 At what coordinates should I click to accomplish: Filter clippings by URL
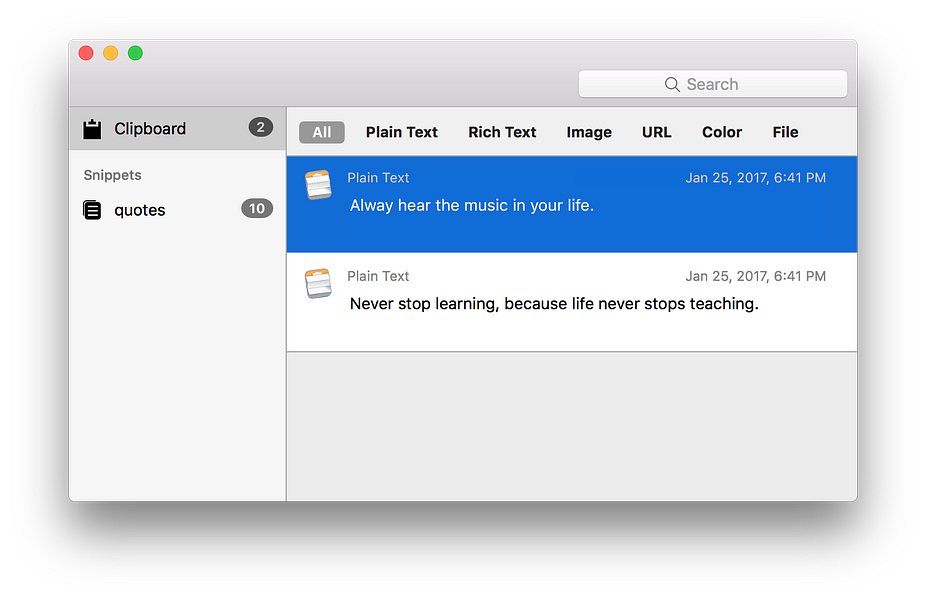pos(657,132)
